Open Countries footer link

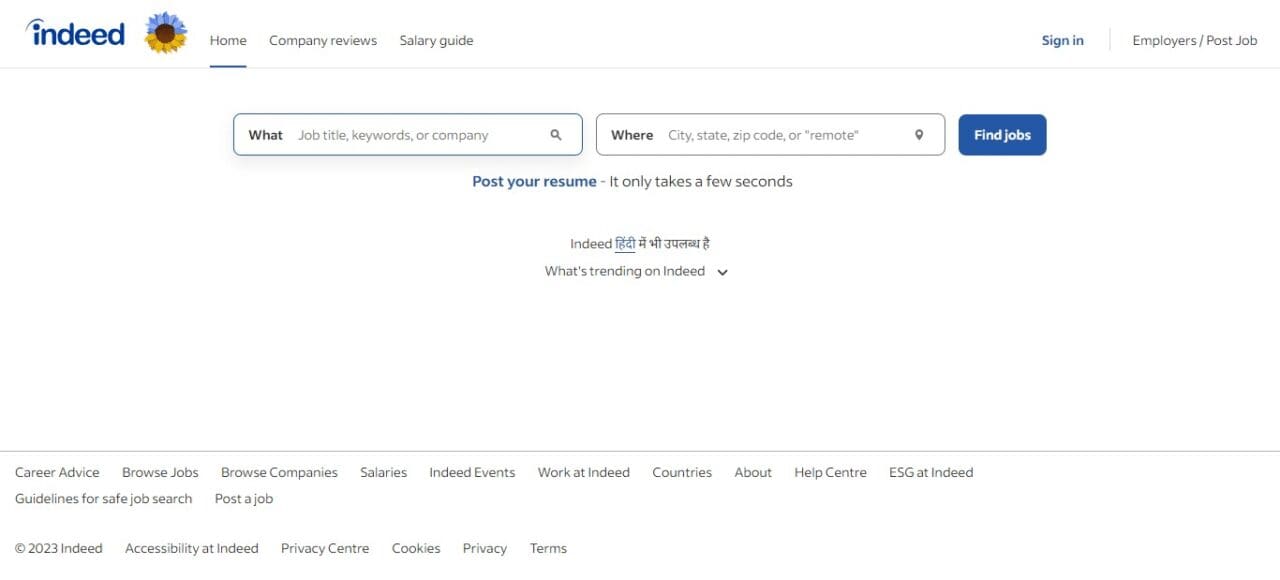[682, 473]
